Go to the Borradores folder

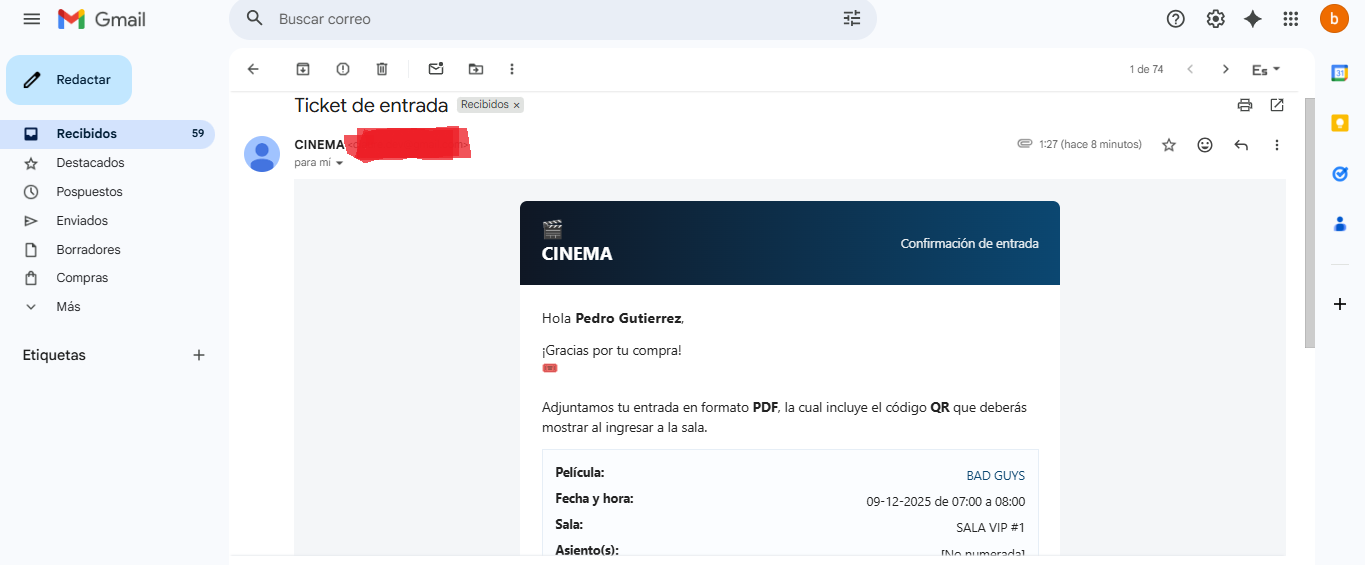coord(88,250)
